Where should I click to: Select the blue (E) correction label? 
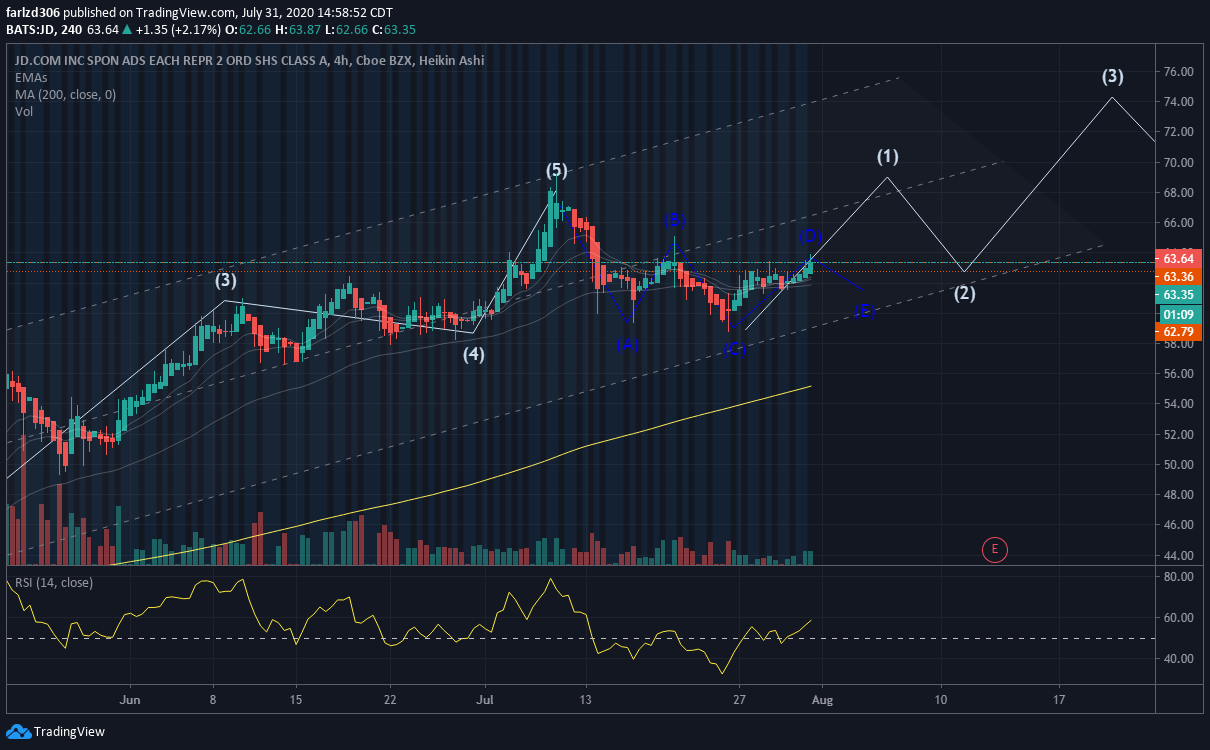pos(865,312)
